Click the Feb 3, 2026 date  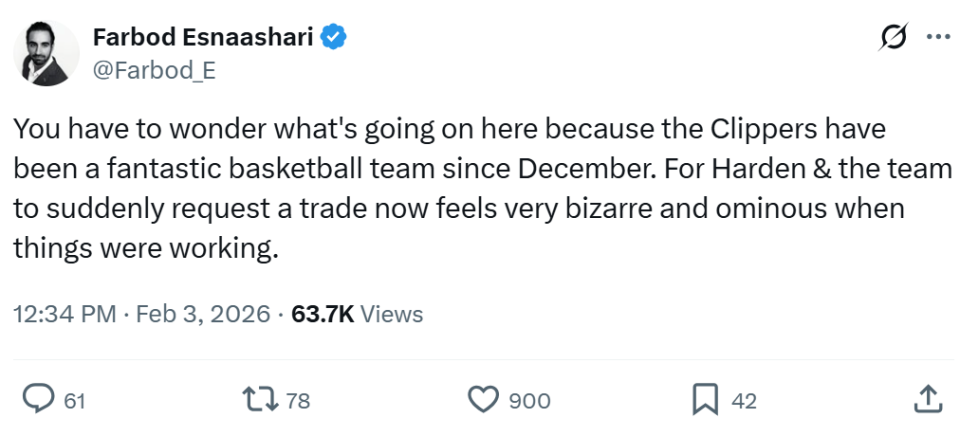[x=203, y=314]
